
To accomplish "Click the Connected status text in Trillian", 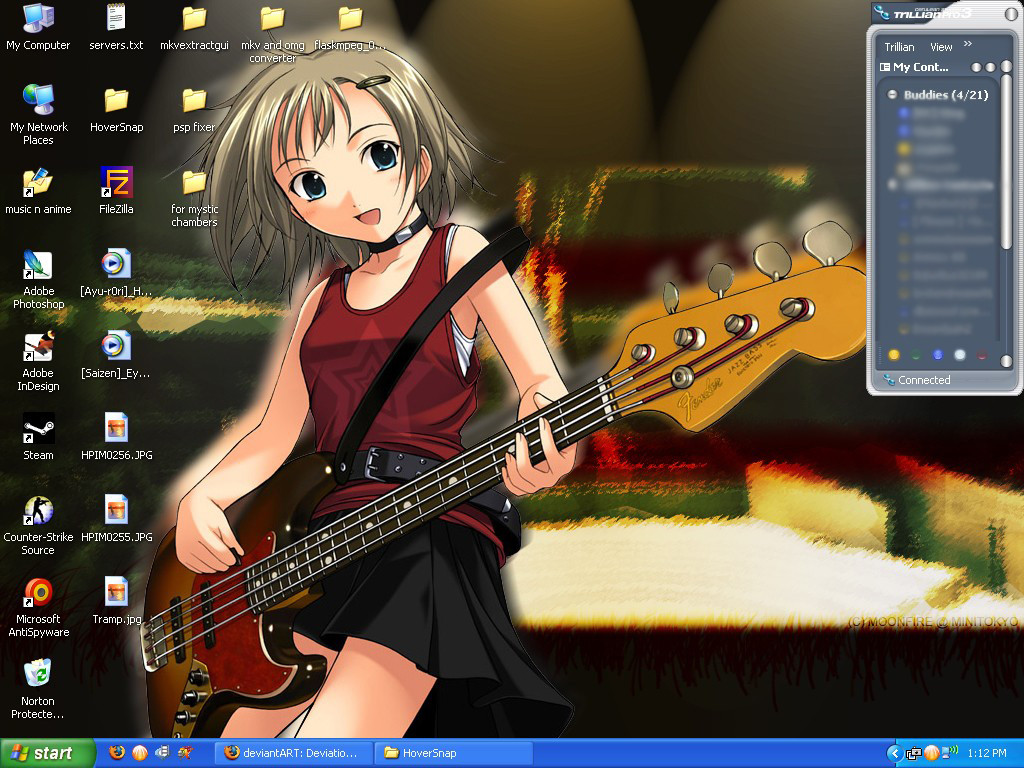I will [924, 379].
